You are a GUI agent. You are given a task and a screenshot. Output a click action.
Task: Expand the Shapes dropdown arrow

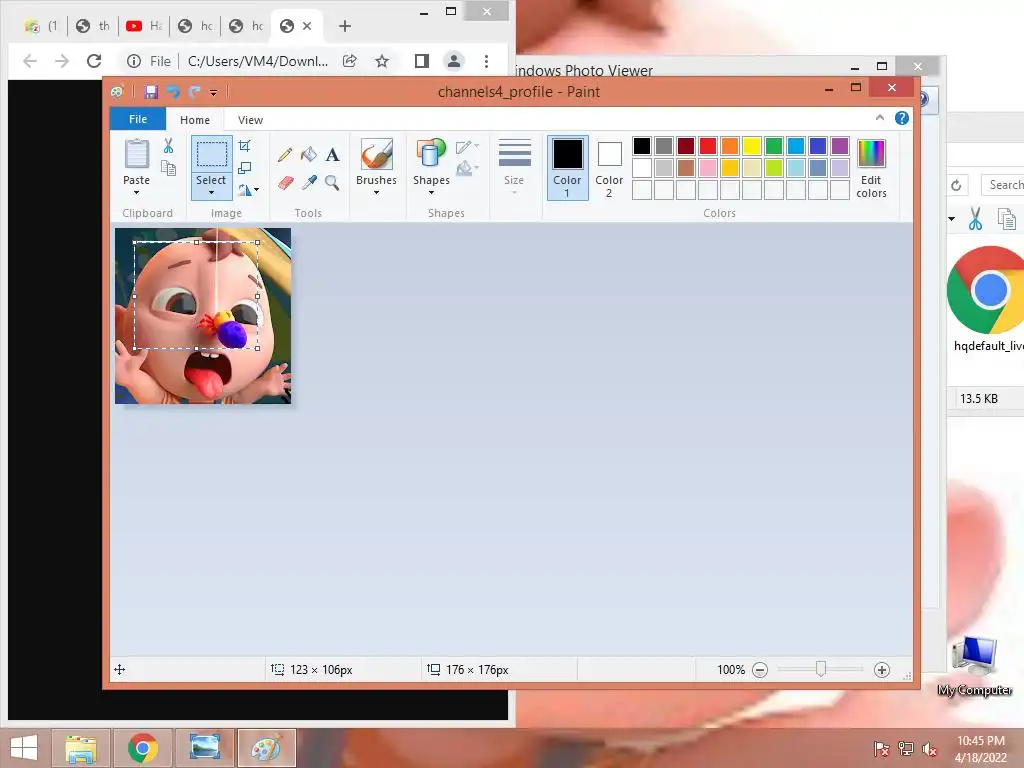(x=431, y=193)
